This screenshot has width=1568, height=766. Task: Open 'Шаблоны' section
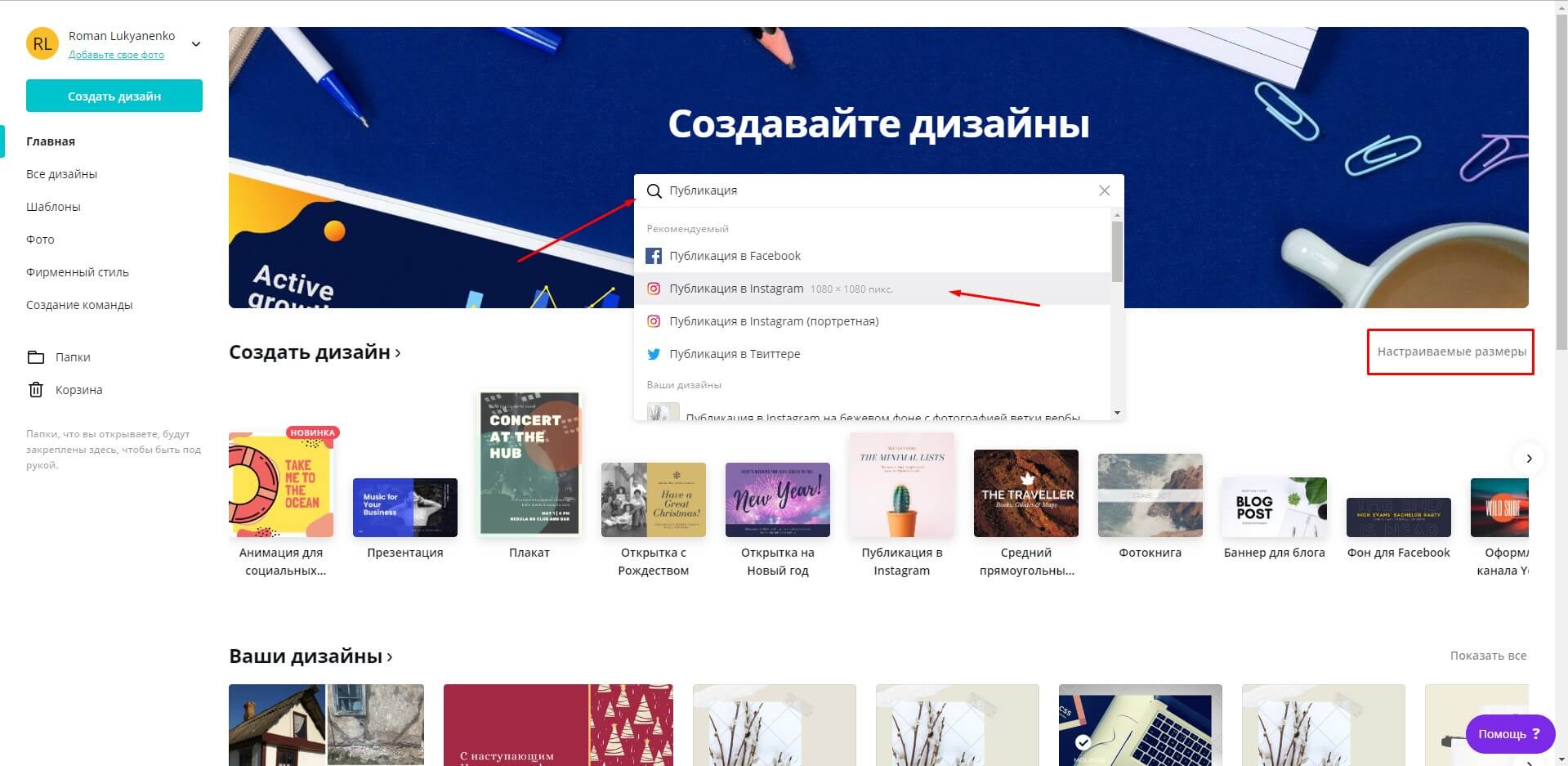(53, 207)
